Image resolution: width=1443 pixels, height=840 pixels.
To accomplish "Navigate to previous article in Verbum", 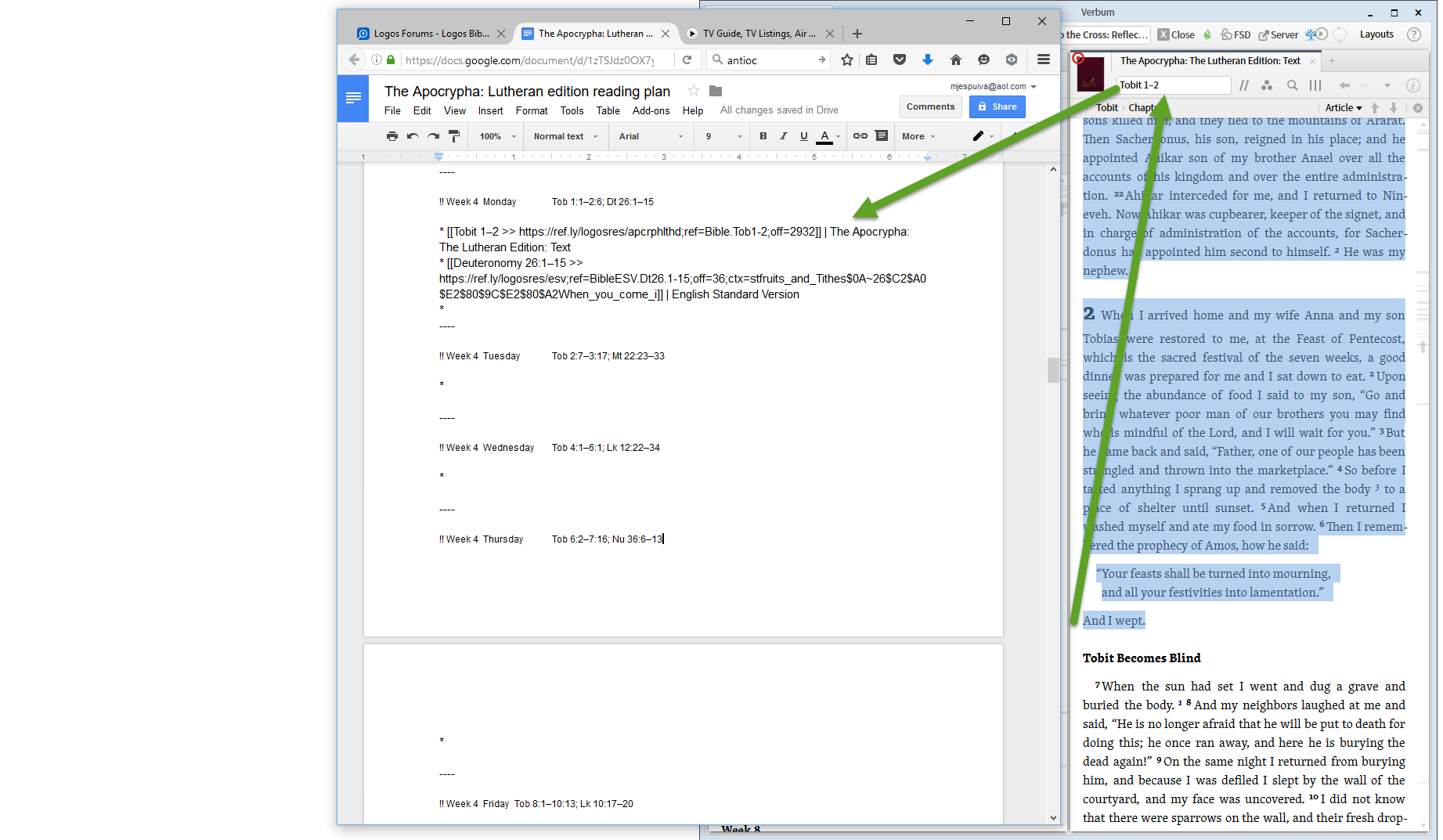I will (1375, 108).
